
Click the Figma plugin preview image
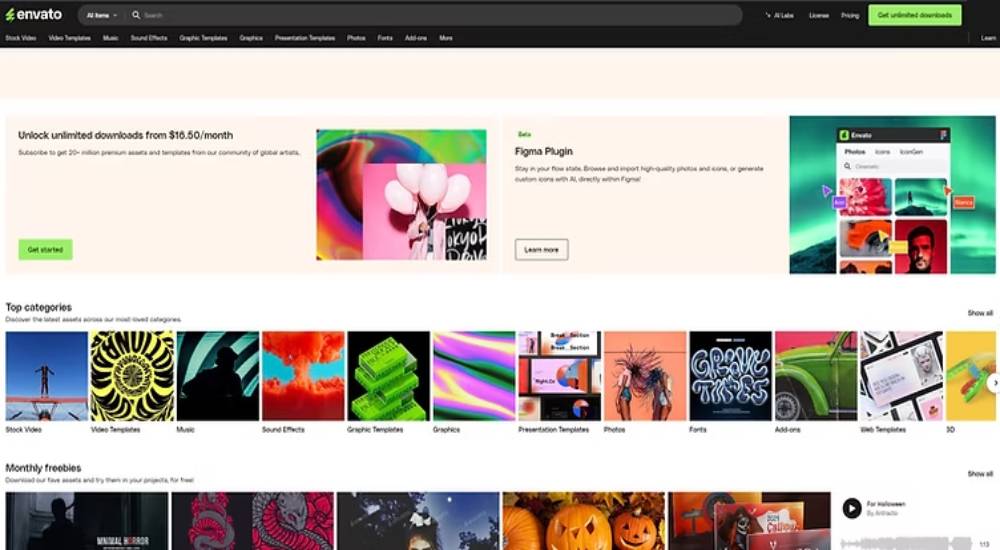tap(892, 195)
